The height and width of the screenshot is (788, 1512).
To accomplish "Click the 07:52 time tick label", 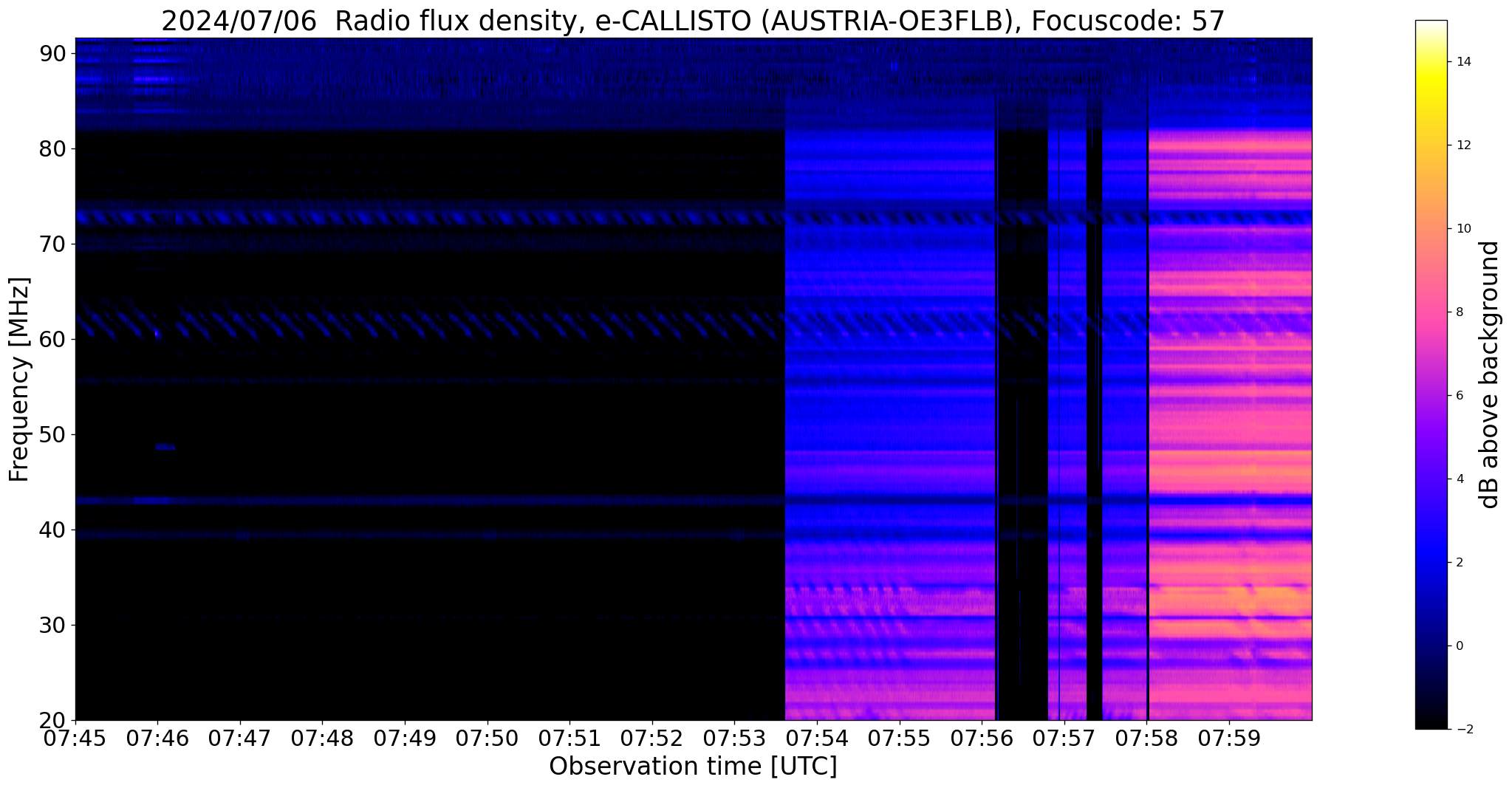I will tap(652, 738).
